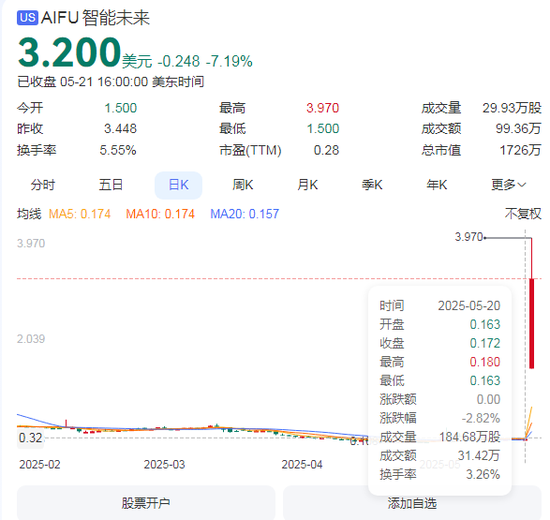Click the 股票开户 button
This screenshot has height=520, width=550.
[146, 503]
